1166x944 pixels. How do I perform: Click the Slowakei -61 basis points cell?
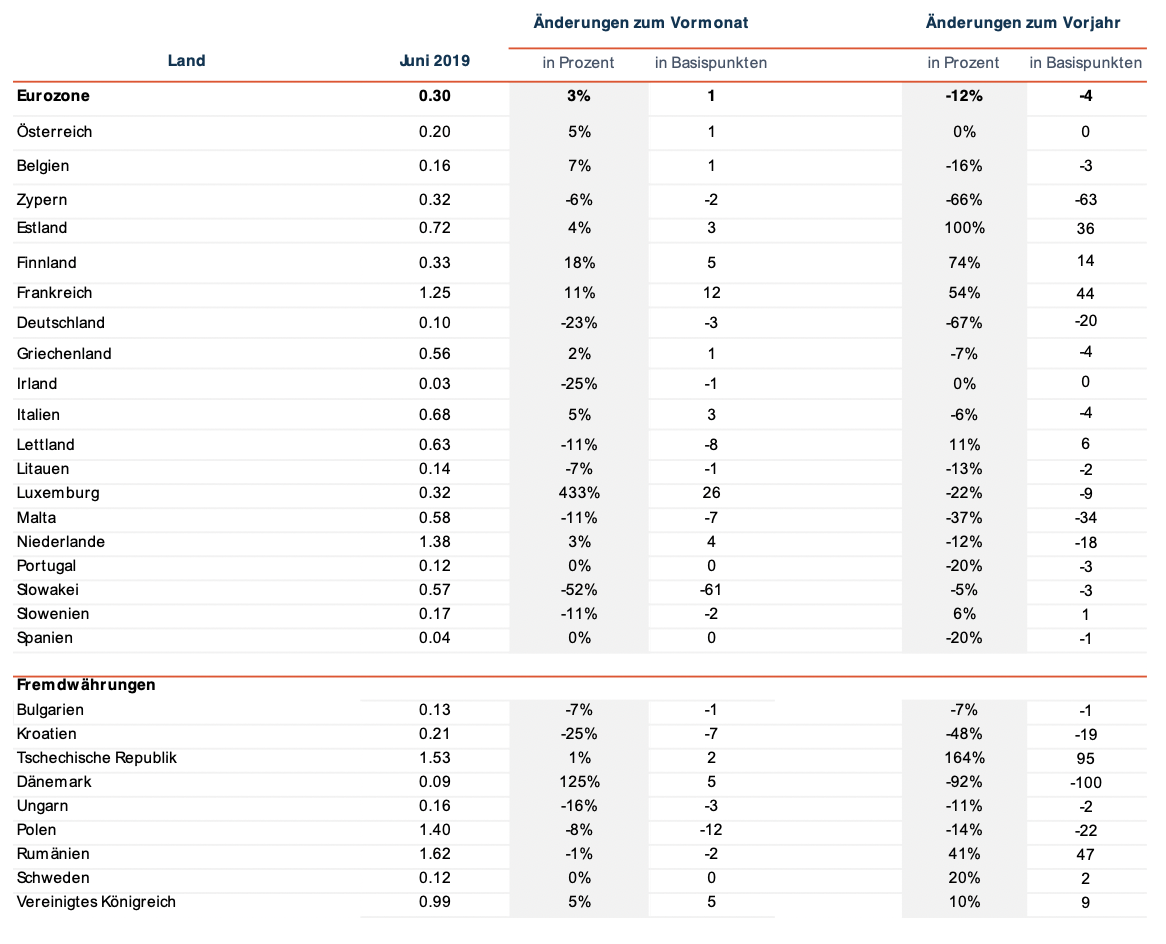711,590
